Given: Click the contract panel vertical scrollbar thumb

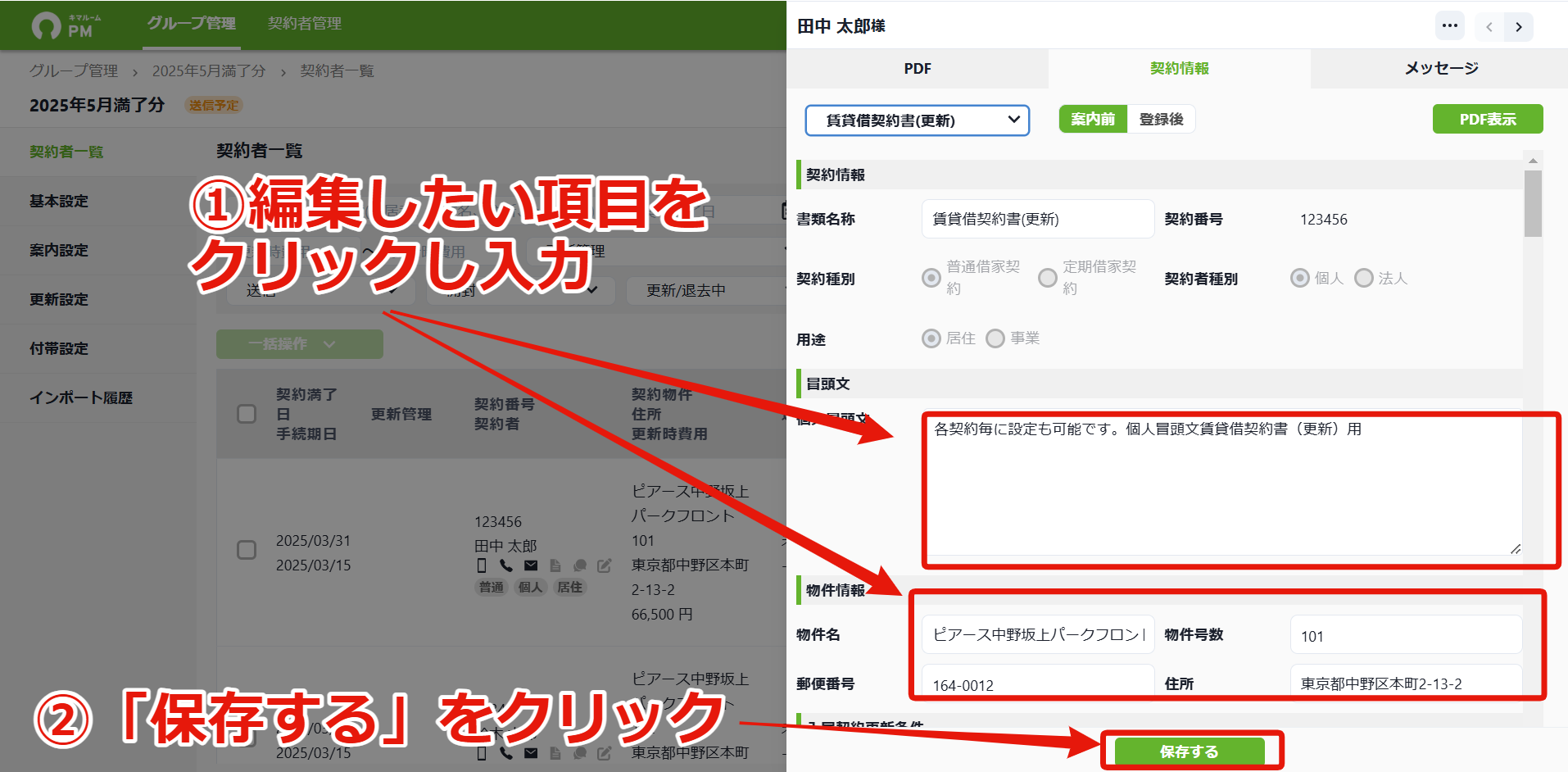Looking at the screenshot, I should click(x=1533, y=203).
